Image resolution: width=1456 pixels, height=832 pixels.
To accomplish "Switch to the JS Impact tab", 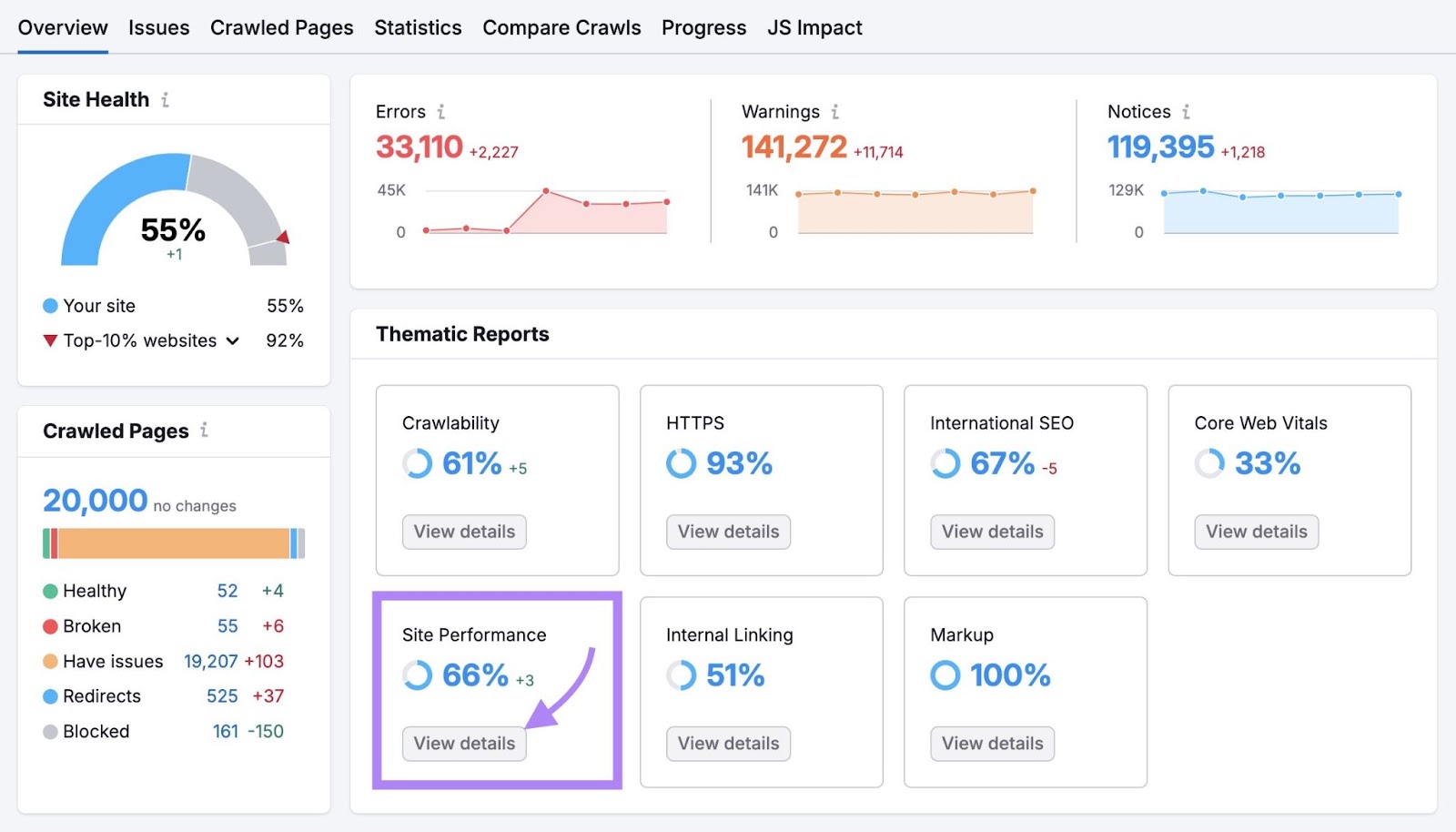I will [x=814, y=27].
